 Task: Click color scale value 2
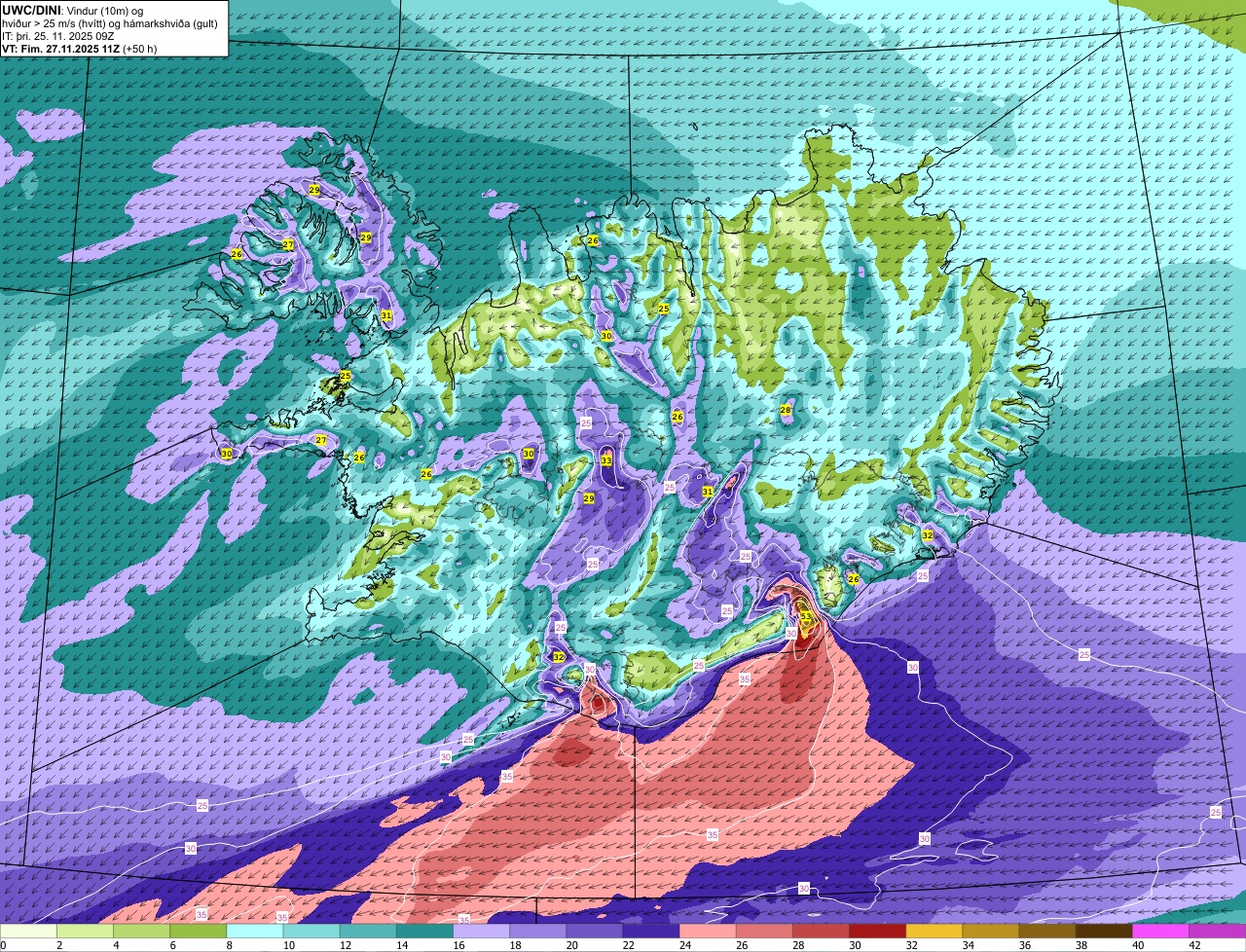tap(59, 945)
